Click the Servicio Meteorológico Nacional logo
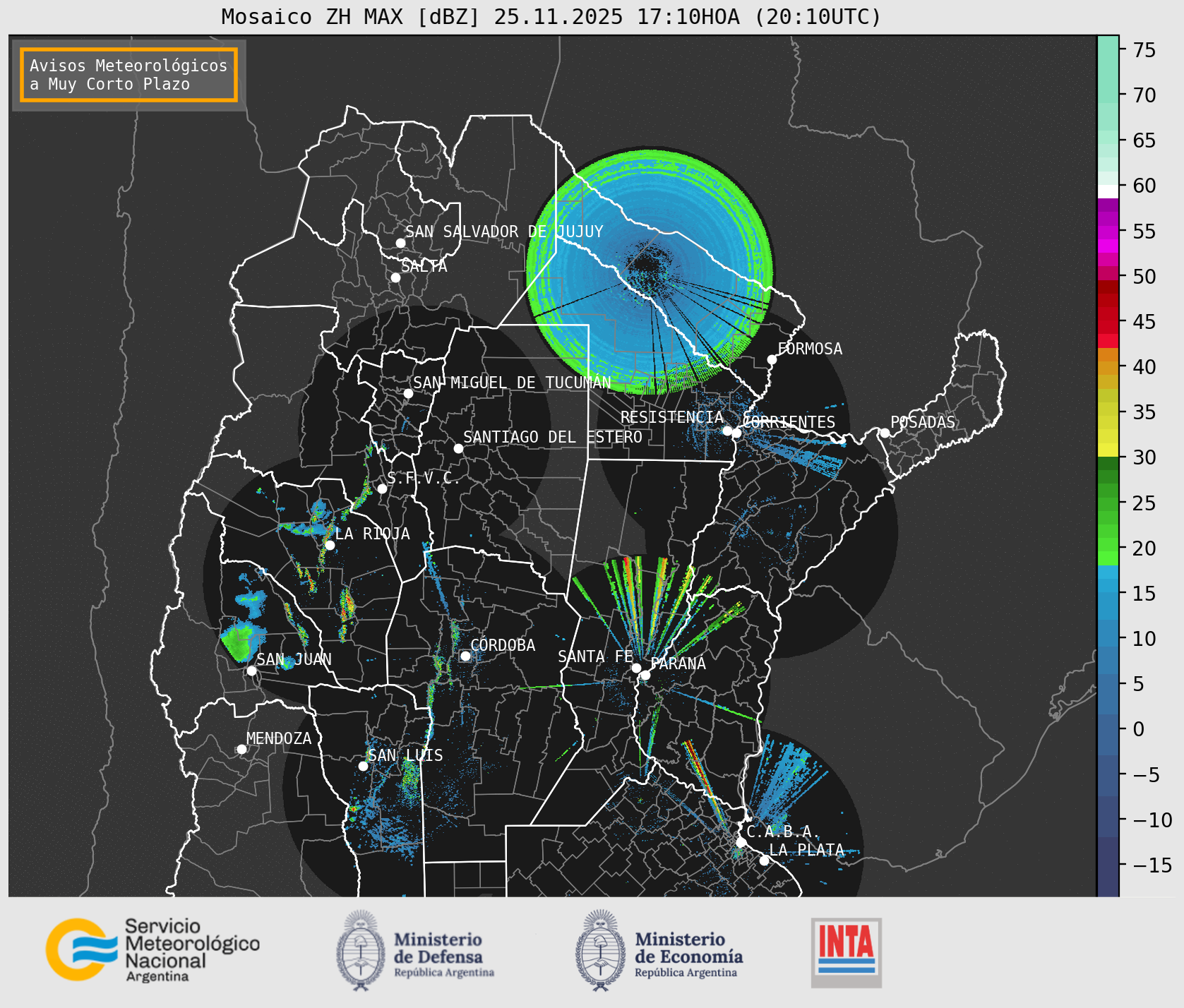 tap(153, 949)
